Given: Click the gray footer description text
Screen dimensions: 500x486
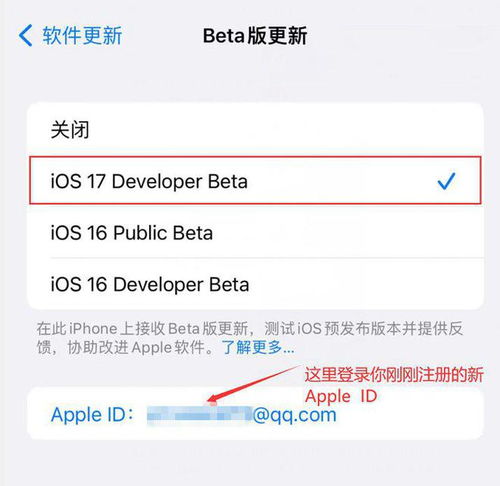Looking at the screenshot, I should (250, 338).
